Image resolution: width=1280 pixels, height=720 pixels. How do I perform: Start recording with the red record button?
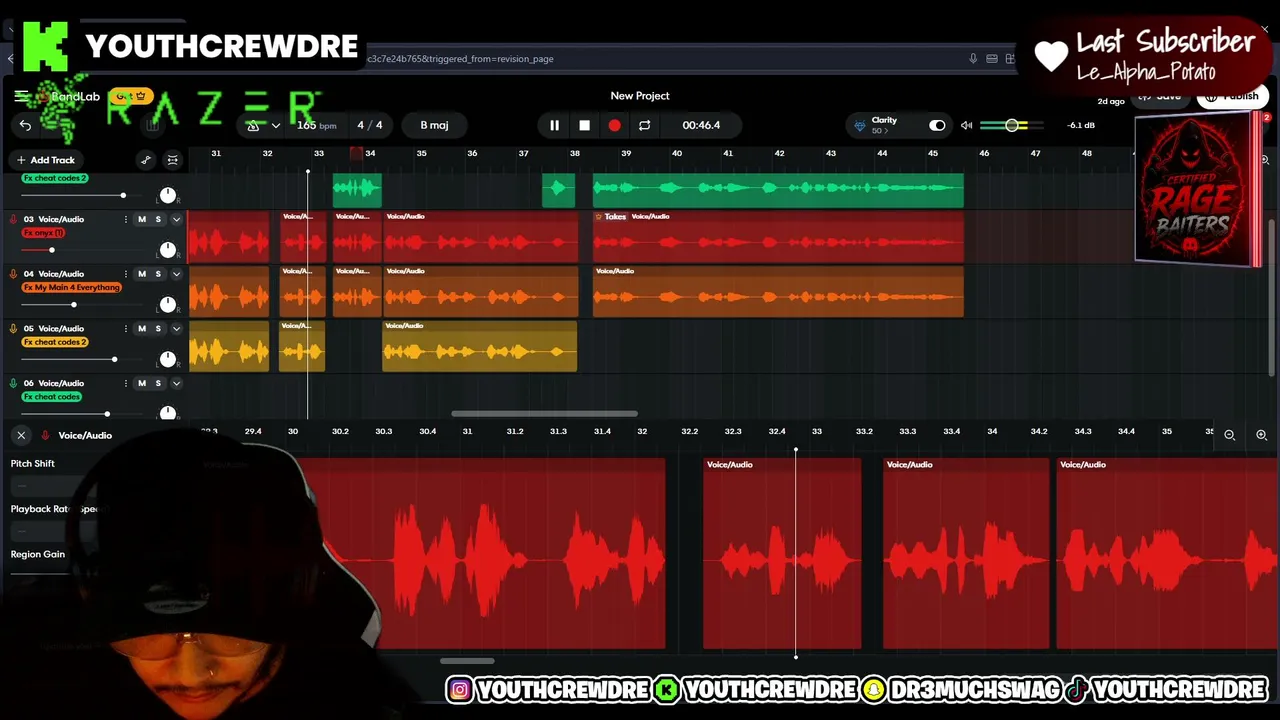coord(614,125)
